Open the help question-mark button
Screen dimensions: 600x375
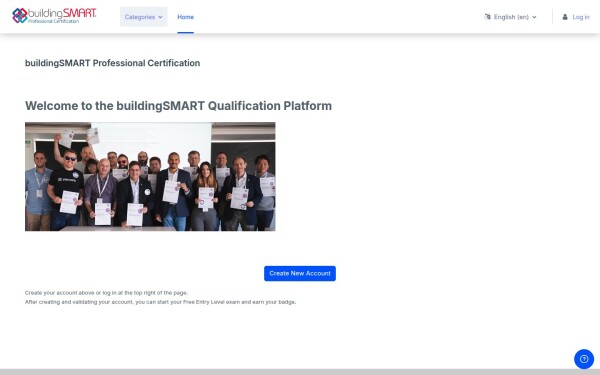pyautogui.click(x=584, y=359)
